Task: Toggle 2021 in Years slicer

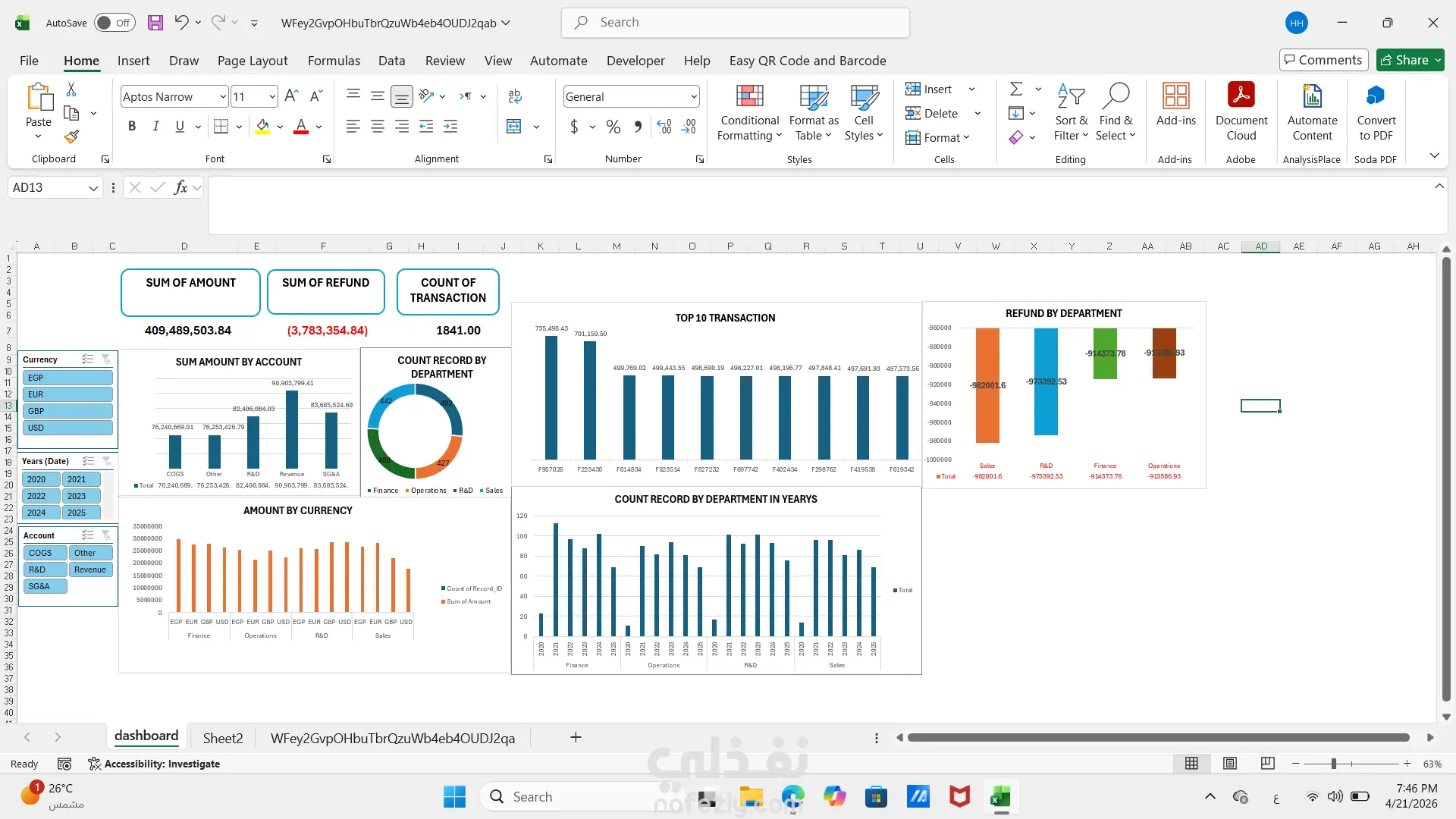Action: coord(82,479)
